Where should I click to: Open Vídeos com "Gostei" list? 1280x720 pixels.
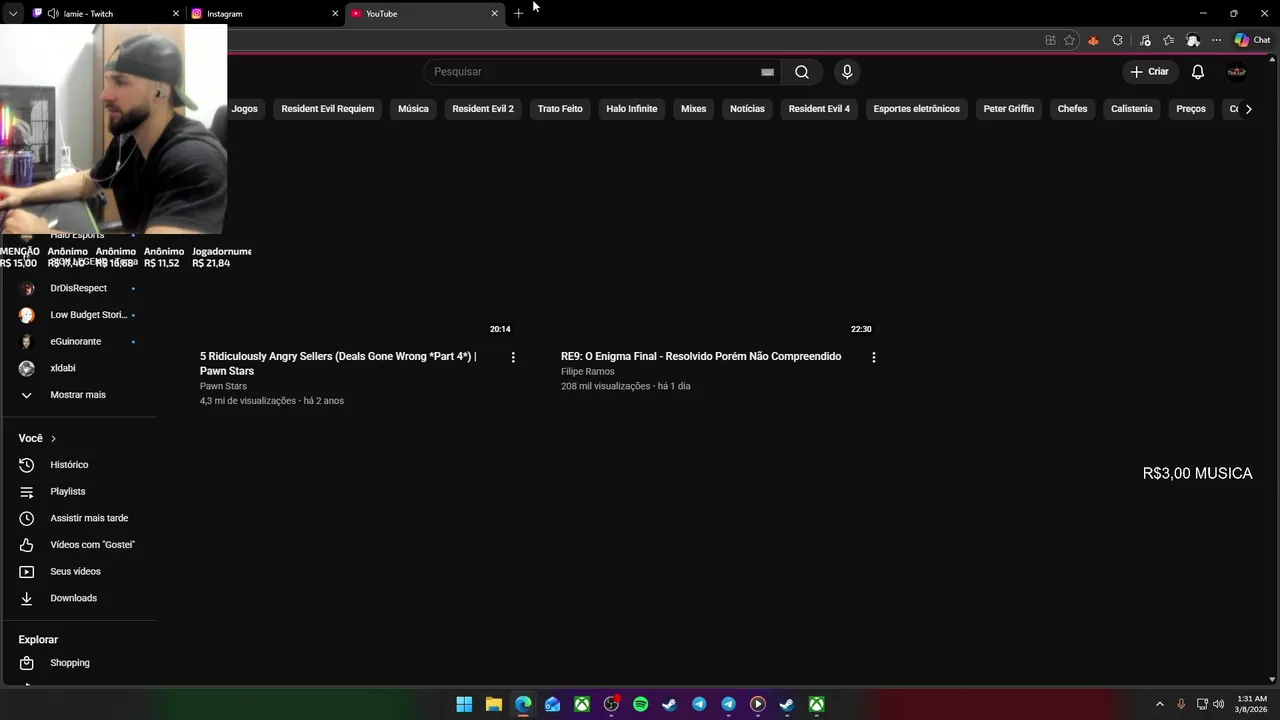point(79,545)
